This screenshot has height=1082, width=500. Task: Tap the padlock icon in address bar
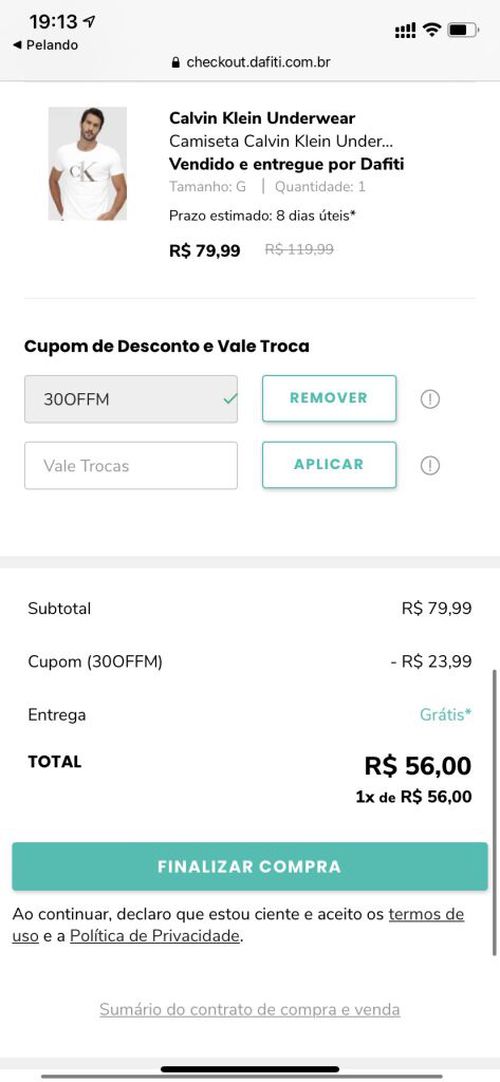(x=176, y=62)
